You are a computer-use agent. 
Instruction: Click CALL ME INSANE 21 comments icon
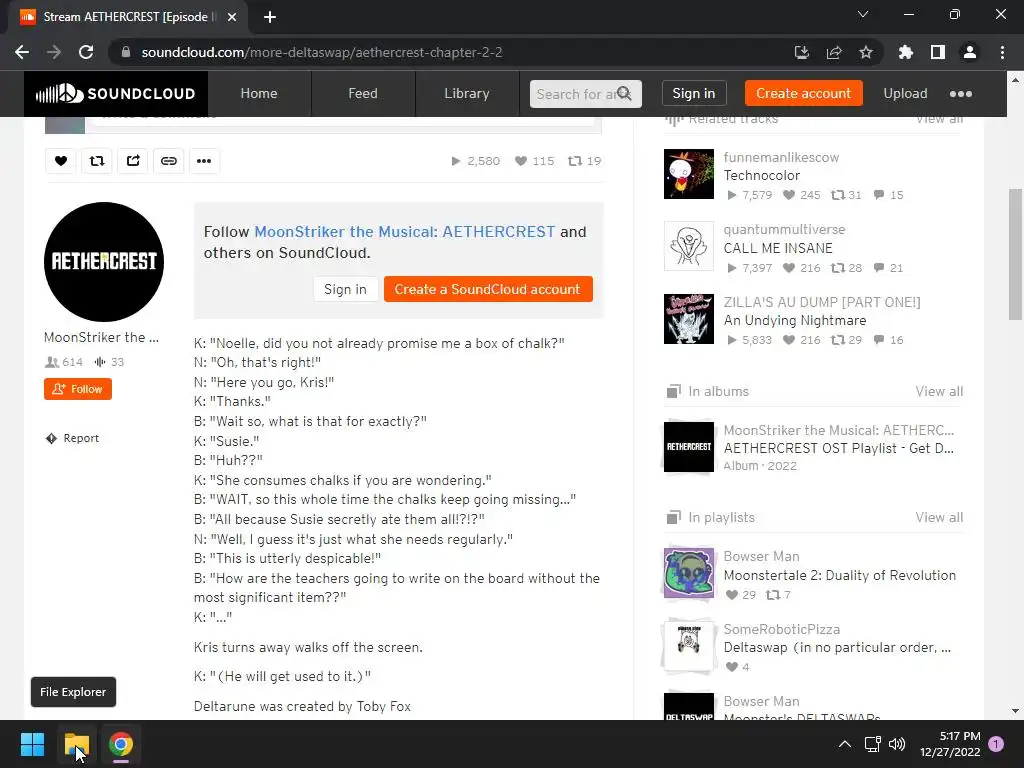point(879,268)
